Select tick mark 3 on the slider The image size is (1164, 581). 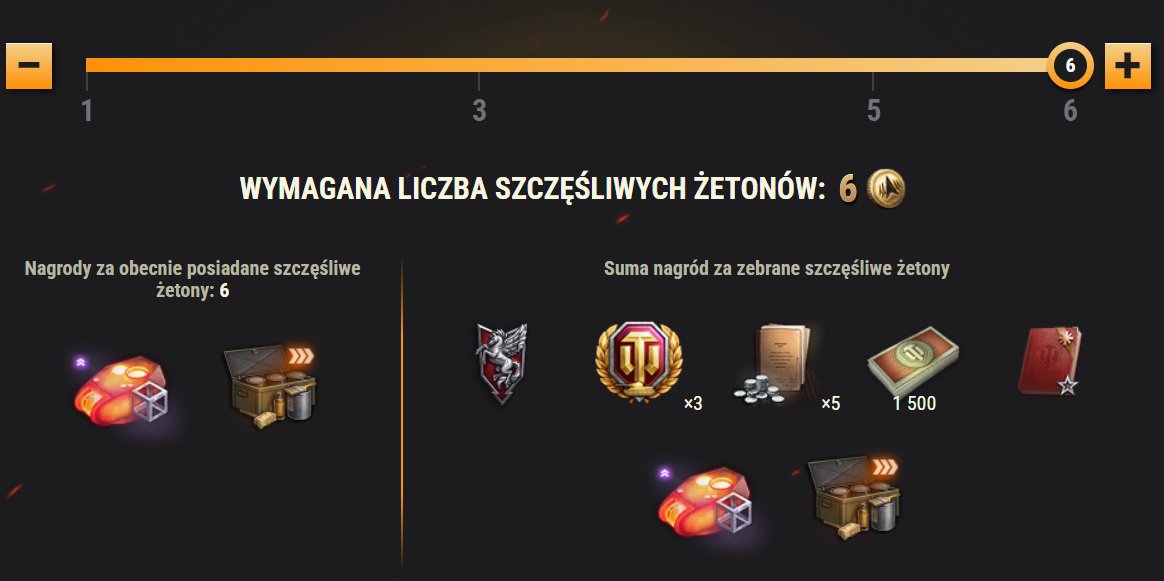tap(480, 111)
